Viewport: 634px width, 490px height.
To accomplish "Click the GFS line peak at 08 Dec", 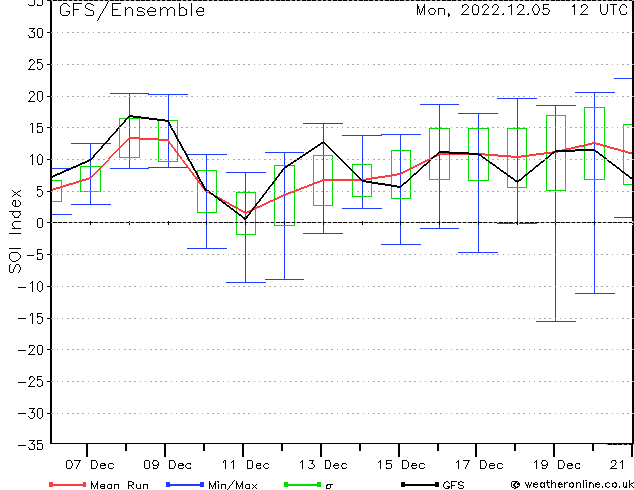I will [x=129, y=116].
